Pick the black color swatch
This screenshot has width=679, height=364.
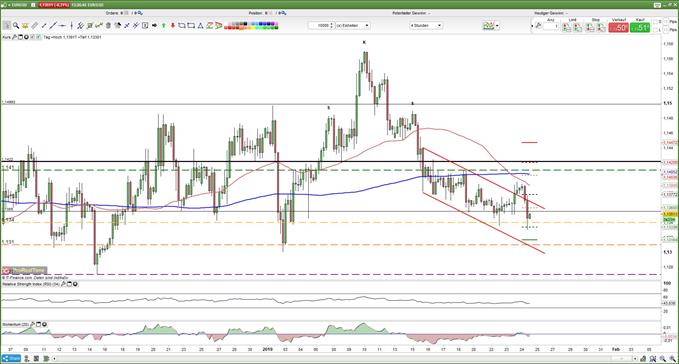(x=245, y=23)
